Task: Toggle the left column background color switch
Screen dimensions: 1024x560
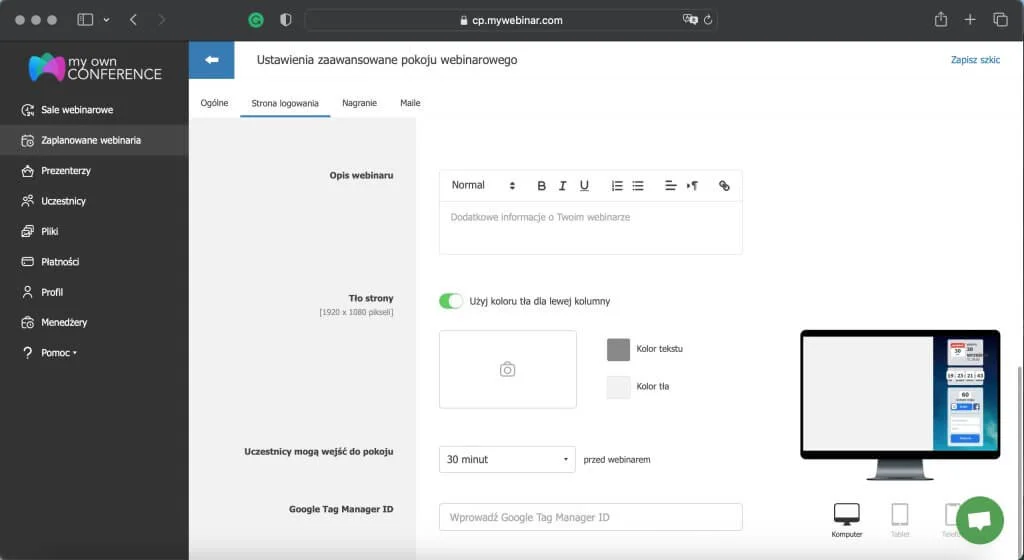Action: coord(451,301)
